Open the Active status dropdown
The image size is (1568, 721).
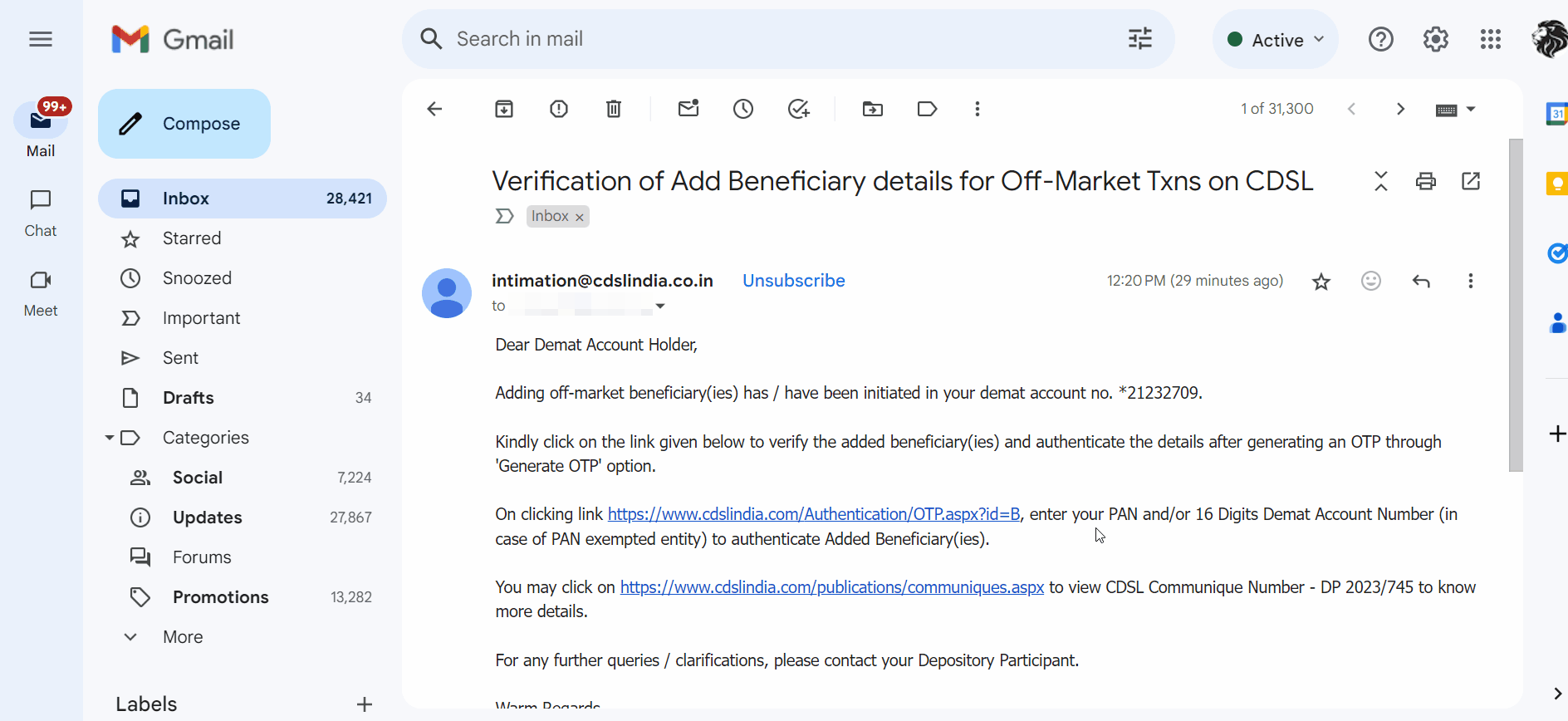coord(1276,40)
